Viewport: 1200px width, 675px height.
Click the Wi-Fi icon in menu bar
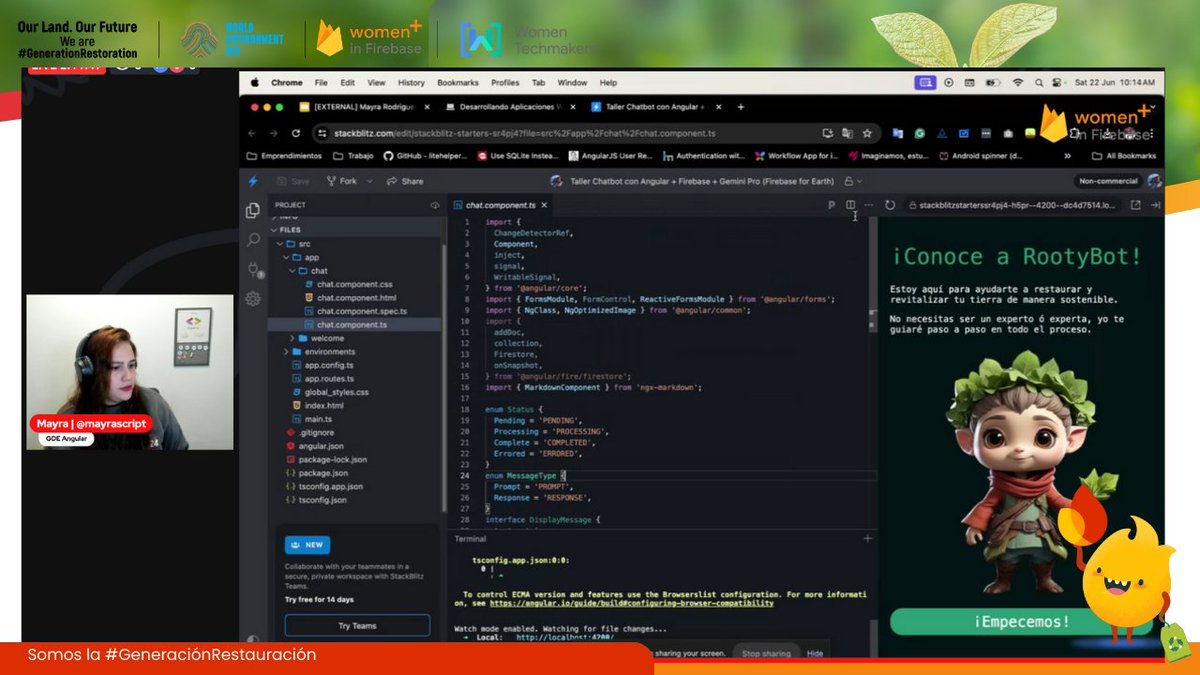click(1018, 83)
